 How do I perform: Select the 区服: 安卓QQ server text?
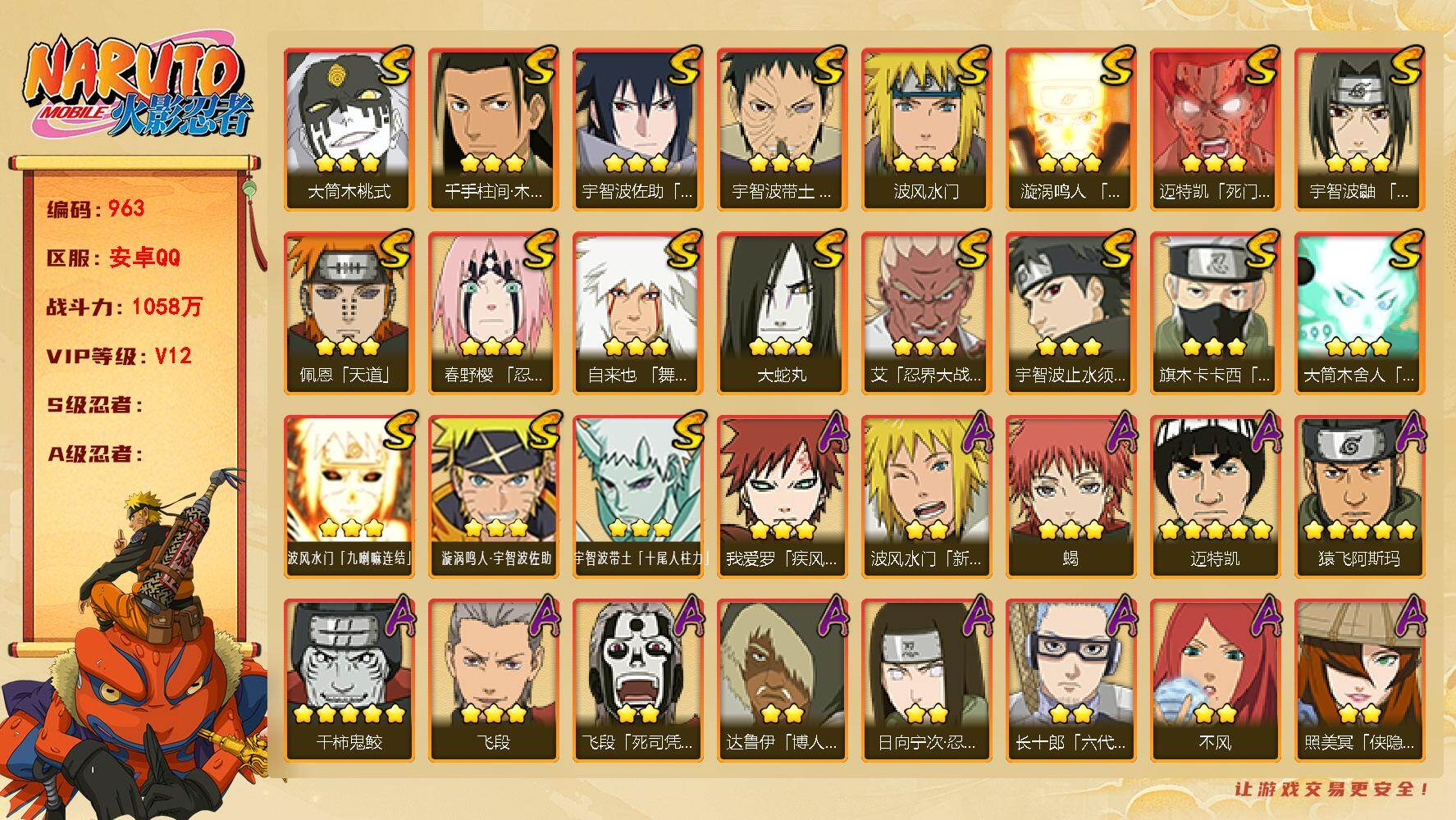coord(113,258)
